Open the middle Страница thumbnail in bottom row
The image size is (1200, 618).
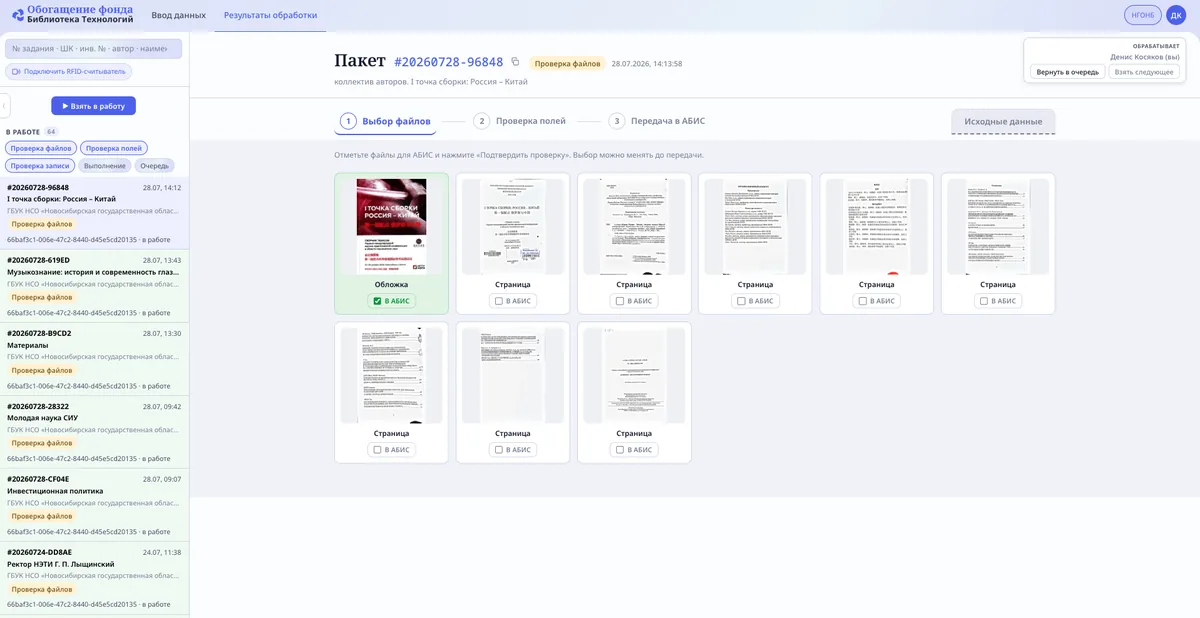coord(513,375)
